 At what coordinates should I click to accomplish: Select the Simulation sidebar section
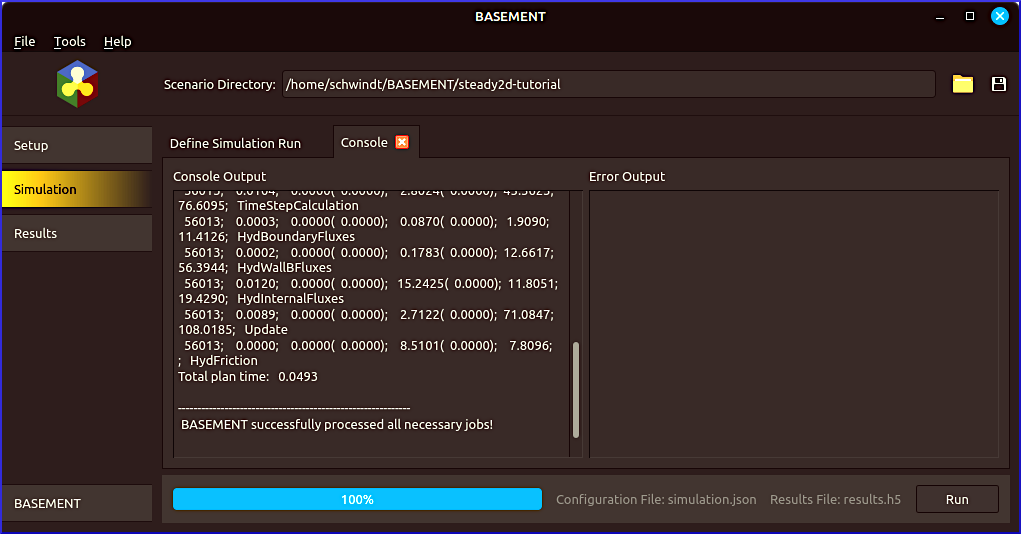76,189
